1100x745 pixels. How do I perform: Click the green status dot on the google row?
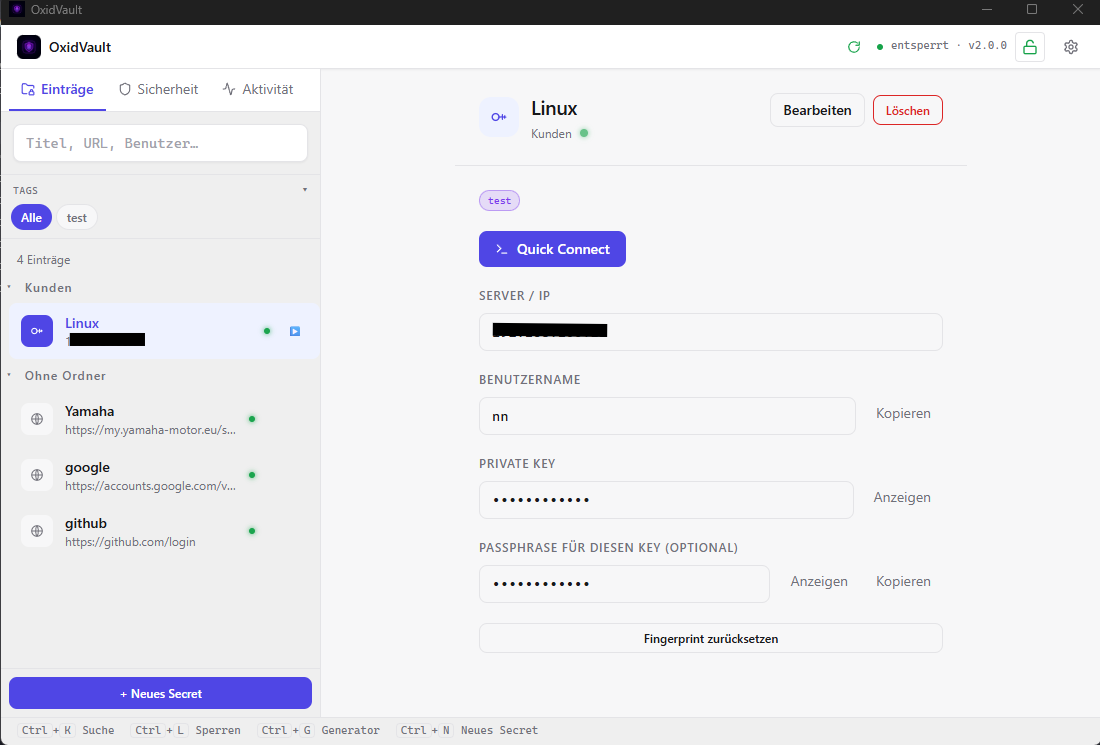point(252,476)
